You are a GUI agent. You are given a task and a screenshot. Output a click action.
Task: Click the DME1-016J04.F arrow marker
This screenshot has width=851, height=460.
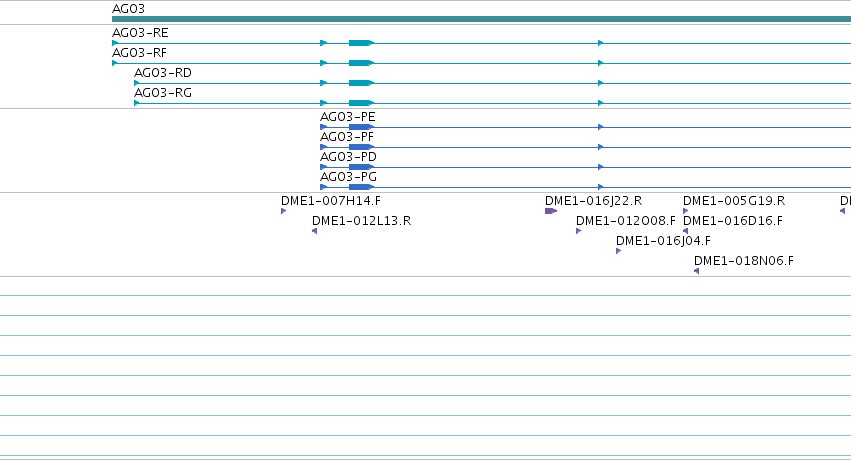point(618,251)
